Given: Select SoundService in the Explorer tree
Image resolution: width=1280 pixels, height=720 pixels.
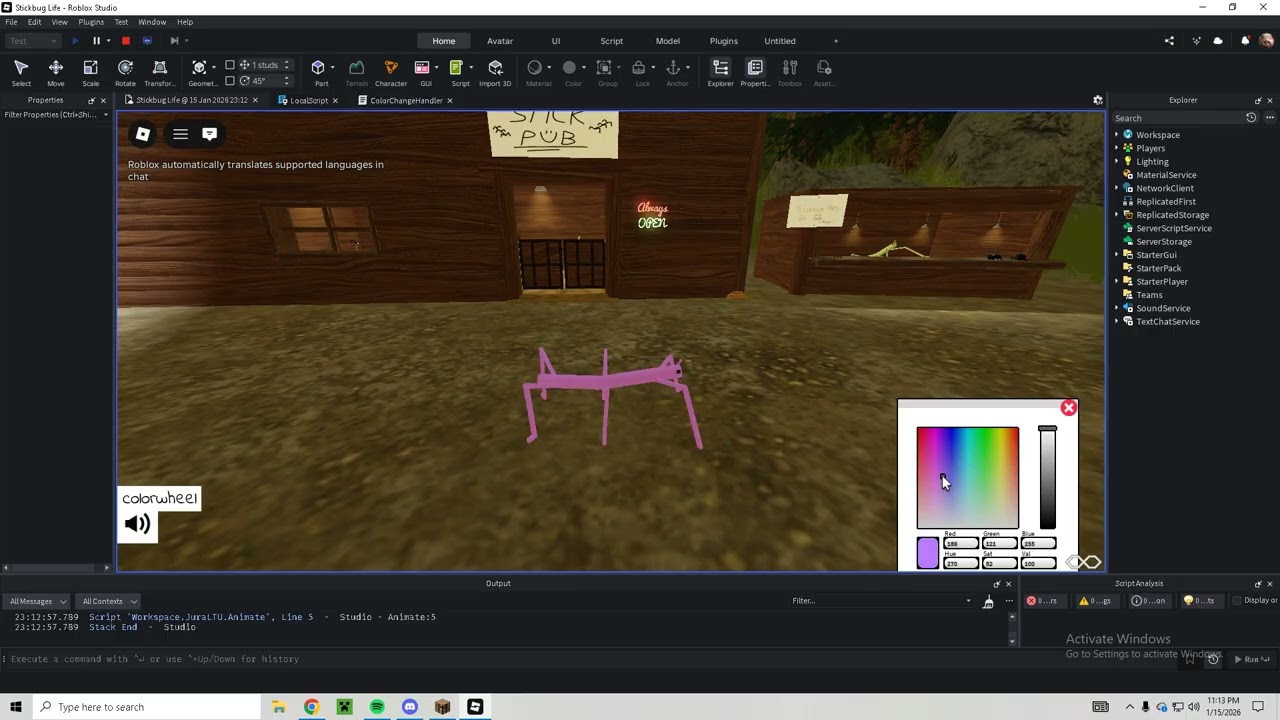Looking at the screenshot, I should 1162,308.
